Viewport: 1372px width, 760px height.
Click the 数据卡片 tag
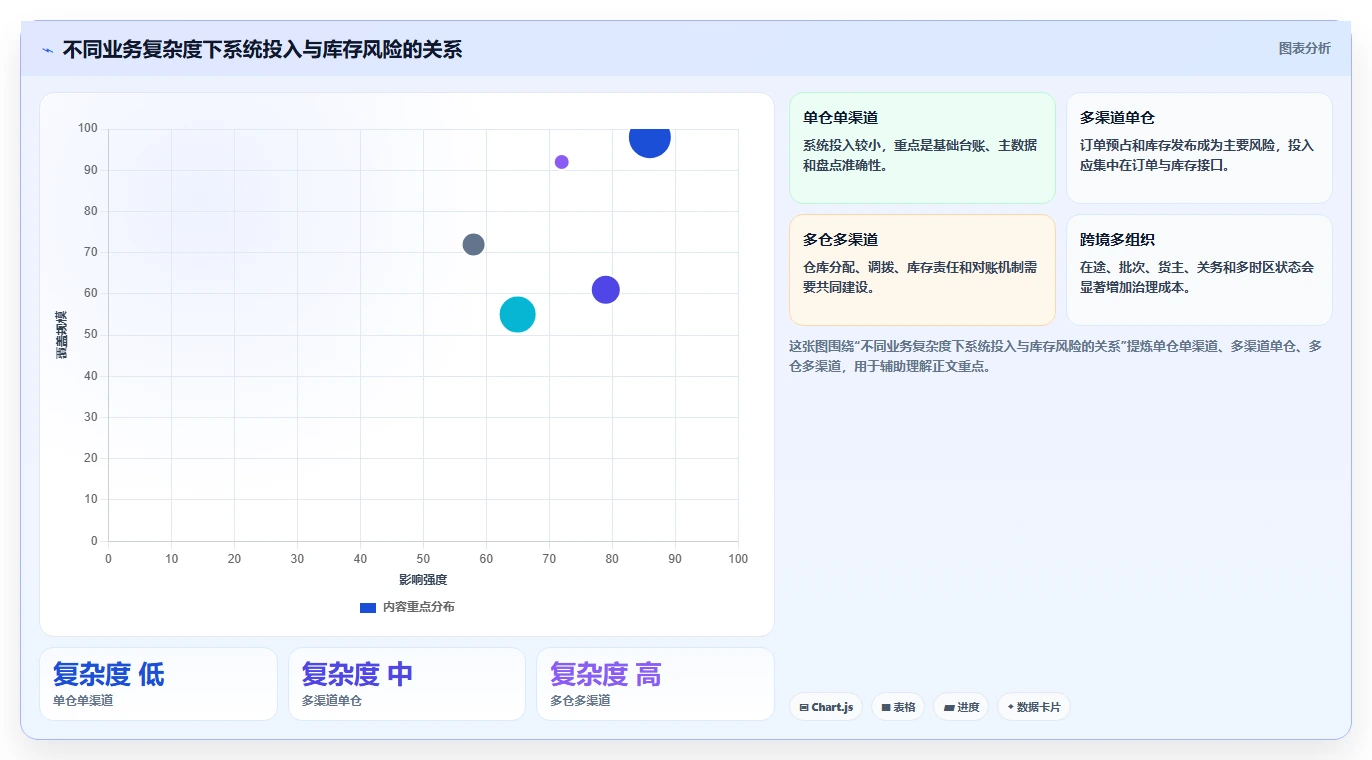[1034, 707]
